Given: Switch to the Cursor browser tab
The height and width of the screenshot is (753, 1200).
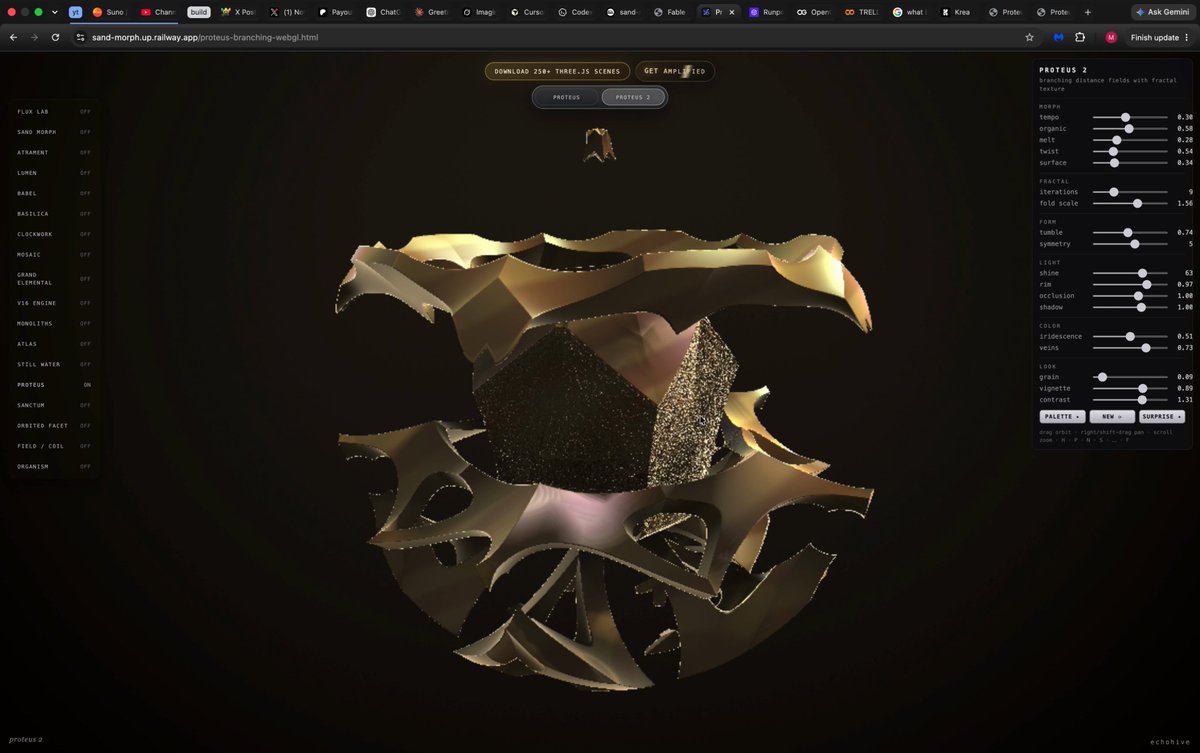Looking at the screenshot, I should [526, 12].
